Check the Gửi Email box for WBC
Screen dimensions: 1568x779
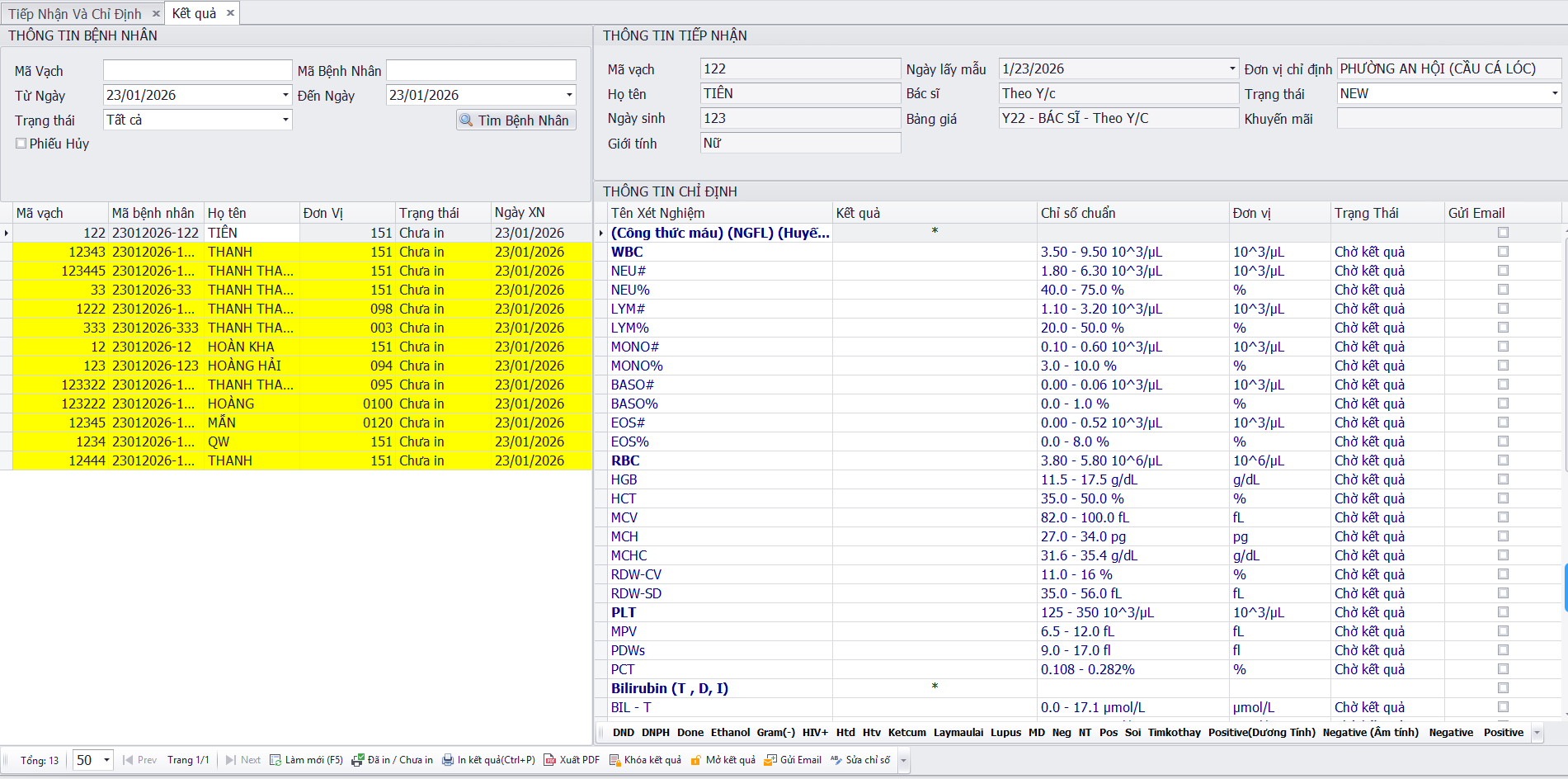click(1503, 252)
